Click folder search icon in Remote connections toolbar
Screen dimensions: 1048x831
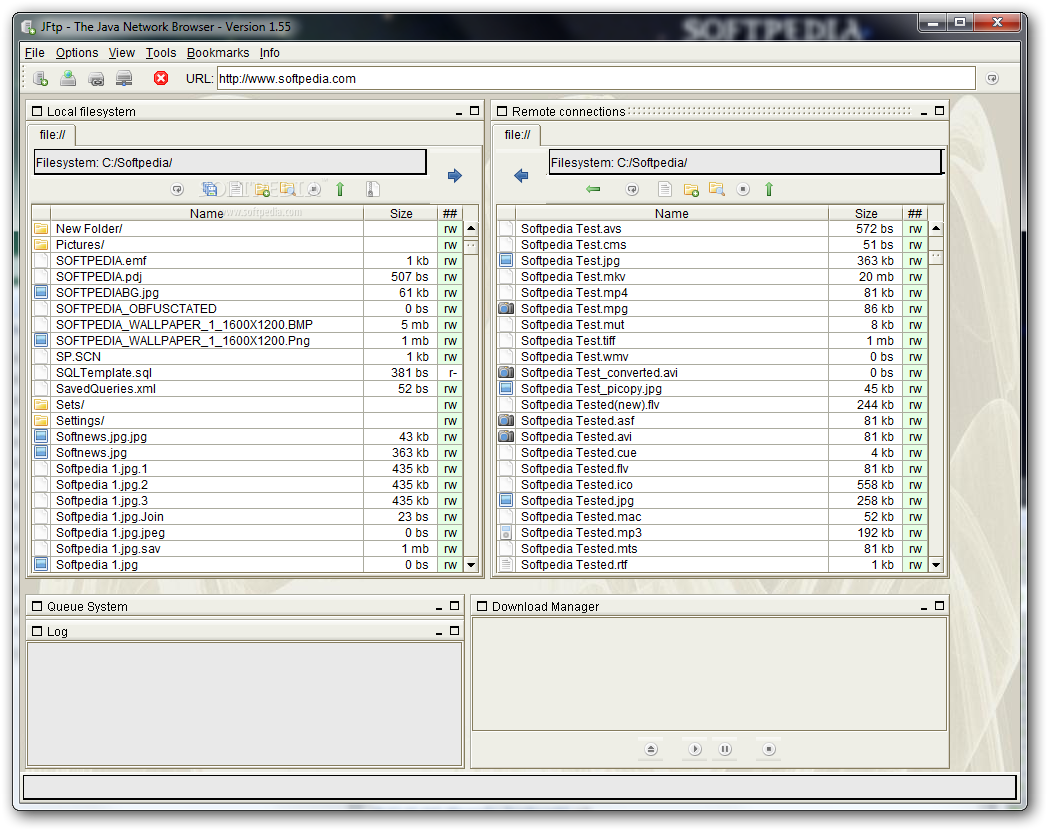pyautogui.click(x=716, y=189)
